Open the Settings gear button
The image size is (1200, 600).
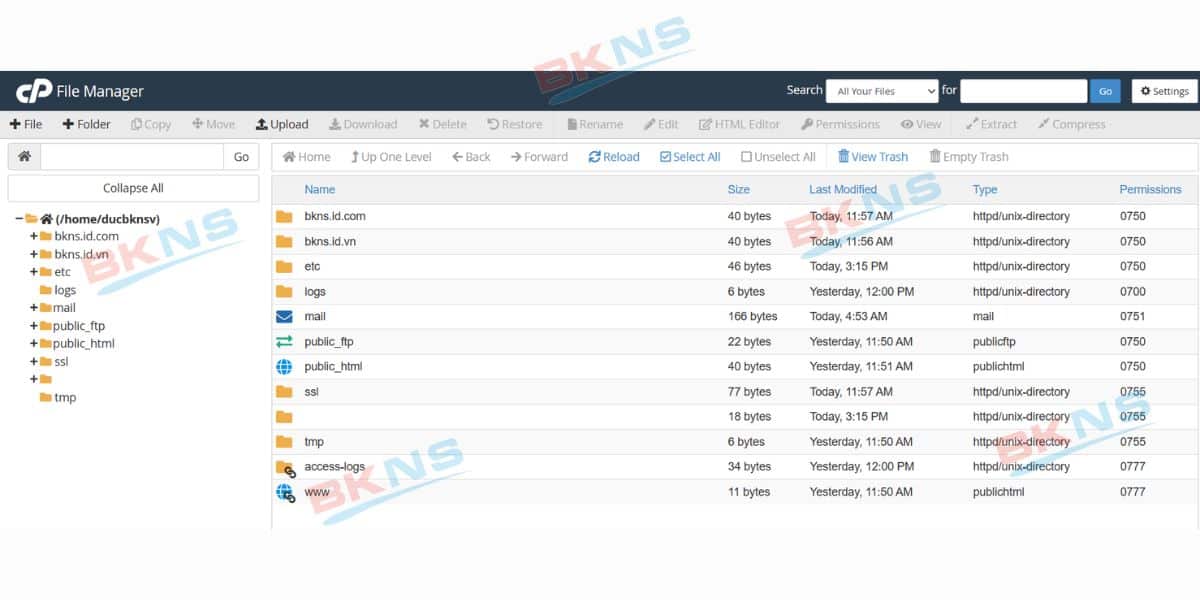(1164, 91)
